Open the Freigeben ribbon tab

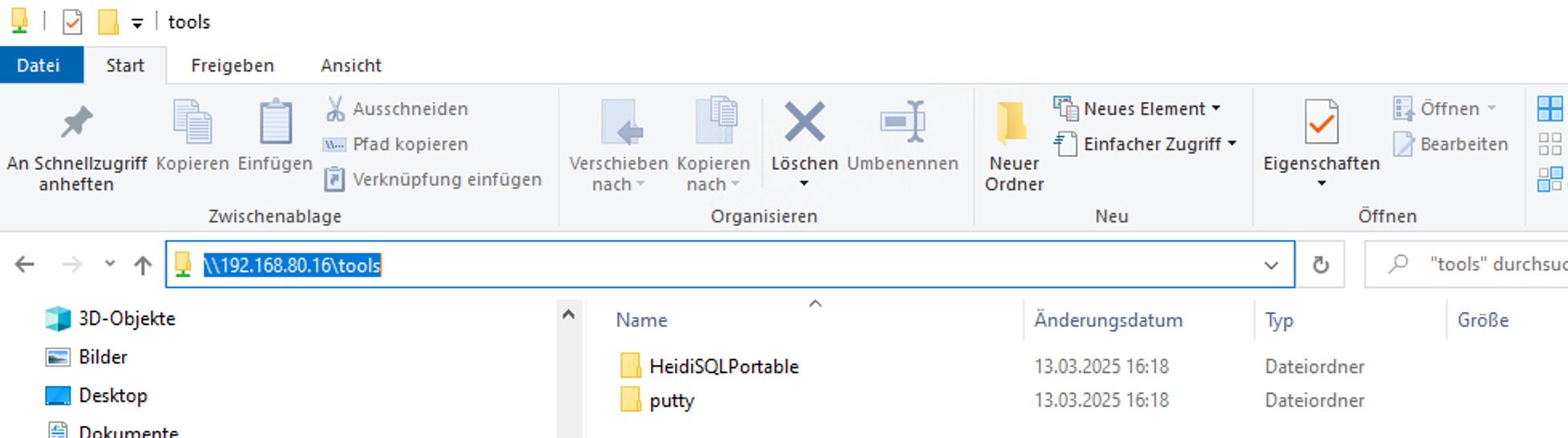[x=232, y=66]
